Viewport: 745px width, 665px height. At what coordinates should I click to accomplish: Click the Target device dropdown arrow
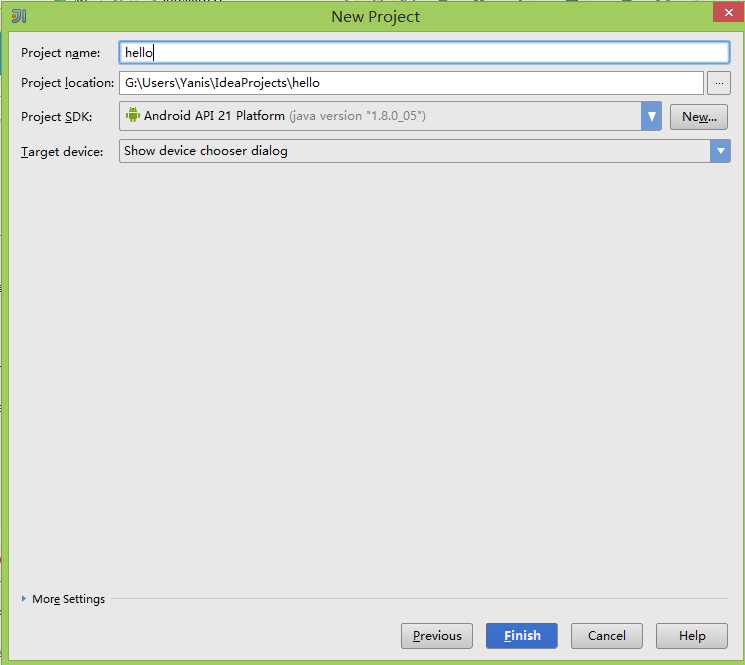coord(720,151)
